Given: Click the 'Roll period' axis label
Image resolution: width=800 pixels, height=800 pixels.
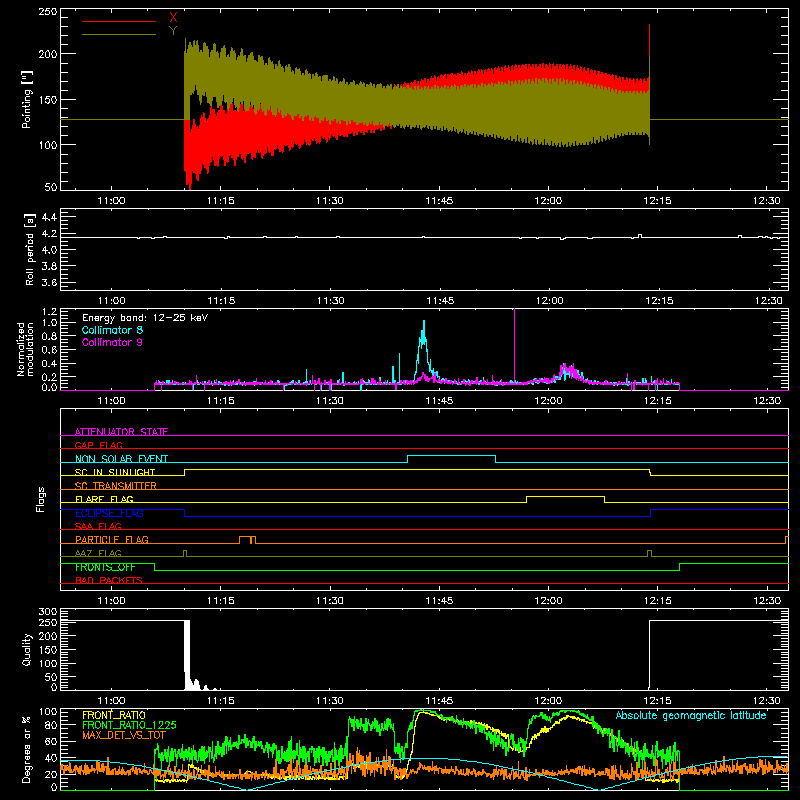Looking at the screenshot, I should 30,249.
